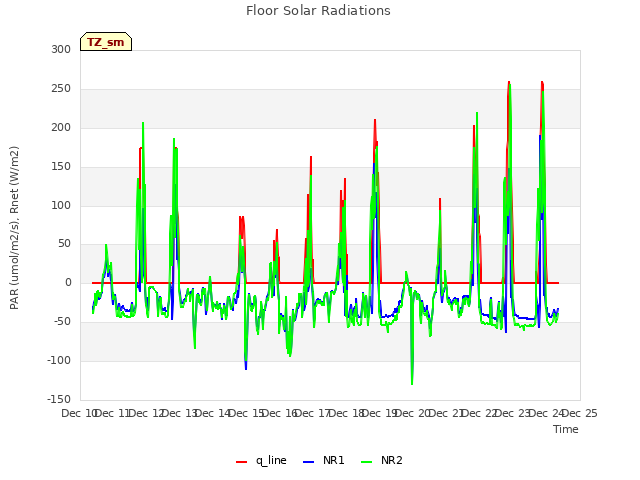Click the blue NR1 legend swatch
Screen dimensions: 640x480
[308, 462]
